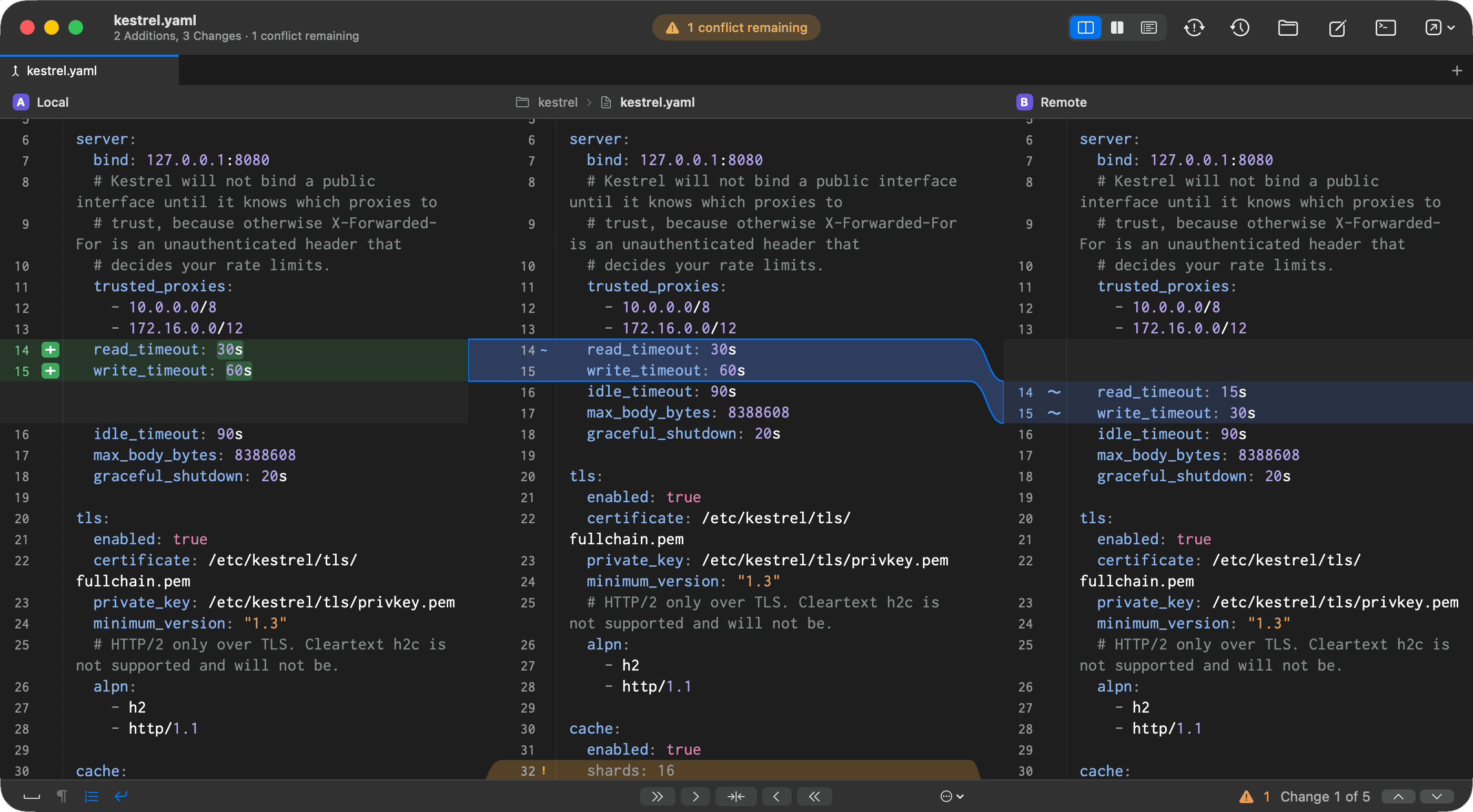Toggle the line numbers list button
The height and width of the screenshot is (812, 1473).
point(92,796)
